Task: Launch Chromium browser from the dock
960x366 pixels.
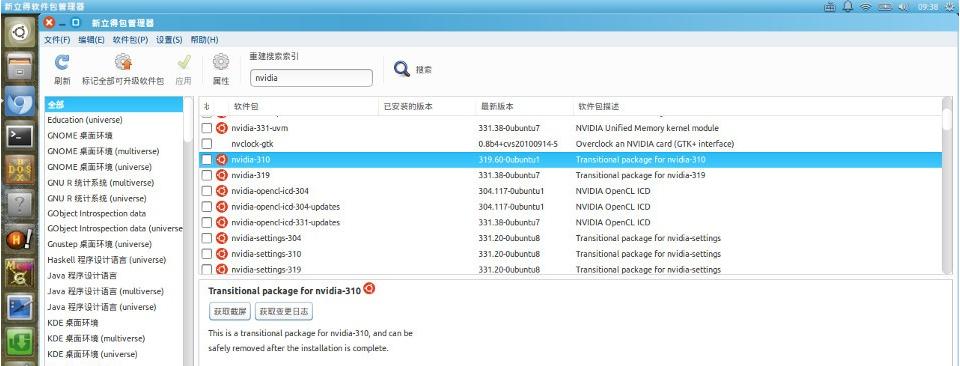Action: pyautogui.click(x=20, y=102)
